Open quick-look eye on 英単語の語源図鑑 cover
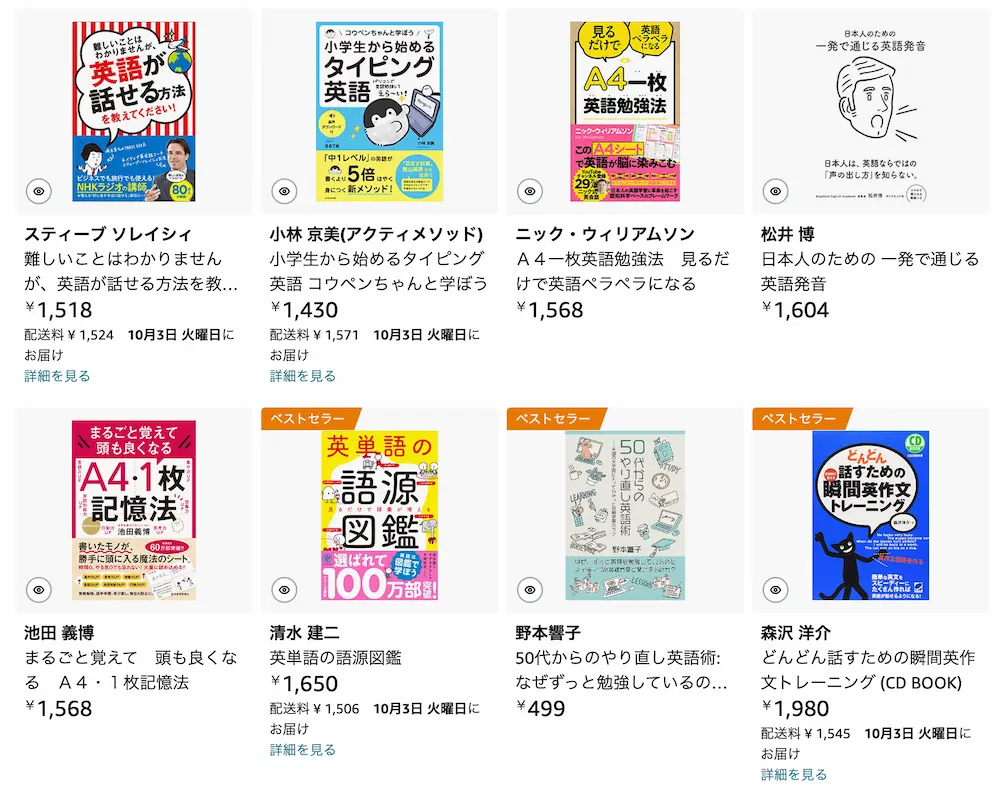The height and width of the screenshot is (790, 1000). (x=284, y=590)
